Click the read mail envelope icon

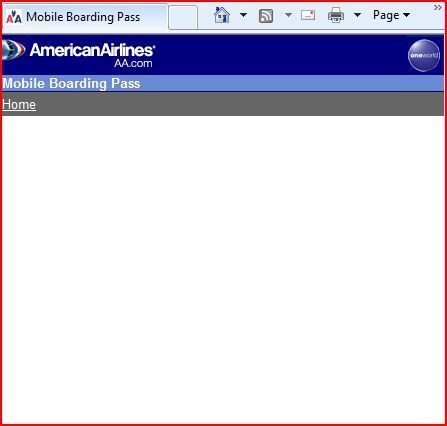tap(308, 15)
